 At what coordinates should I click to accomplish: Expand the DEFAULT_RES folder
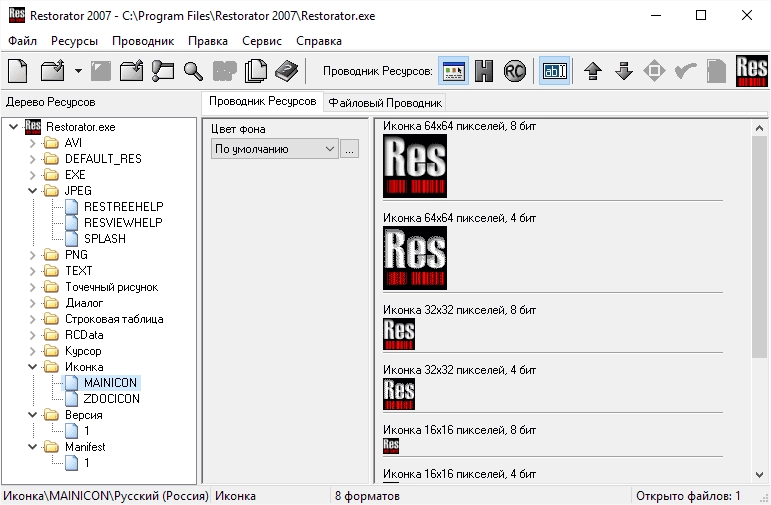tap(32, 159)
